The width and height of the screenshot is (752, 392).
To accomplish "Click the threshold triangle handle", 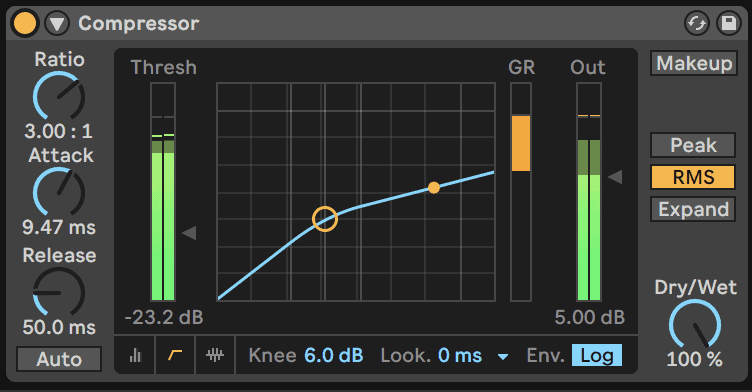I will 189,233.
